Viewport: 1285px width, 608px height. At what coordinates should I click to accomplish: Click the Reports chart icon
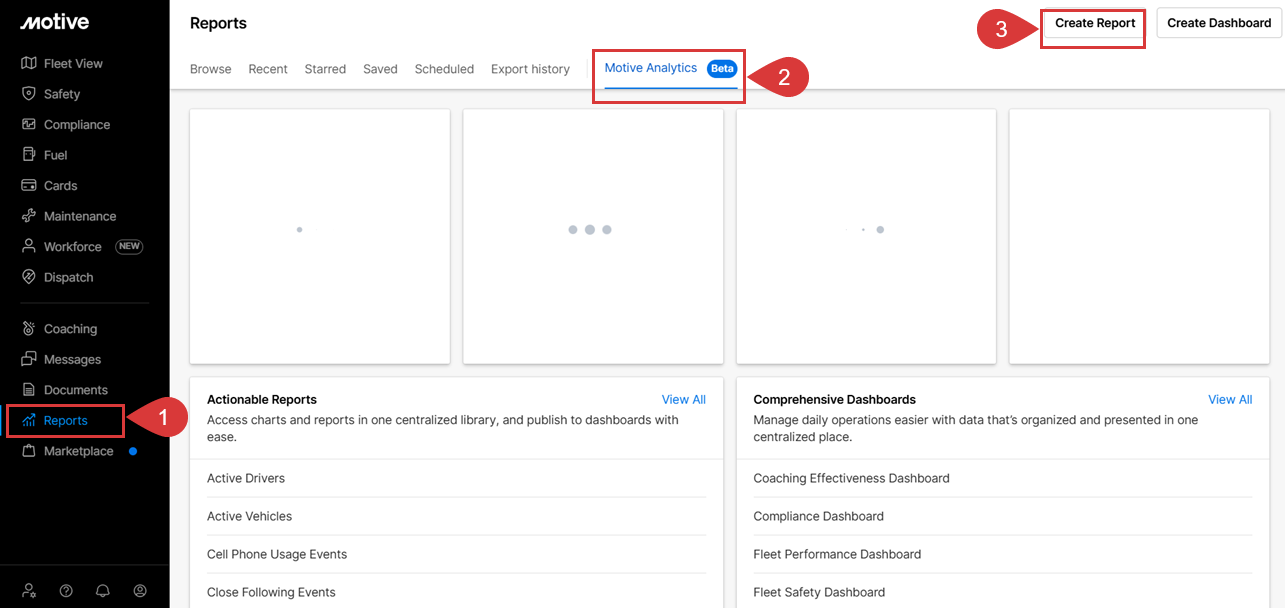(29, 420)
